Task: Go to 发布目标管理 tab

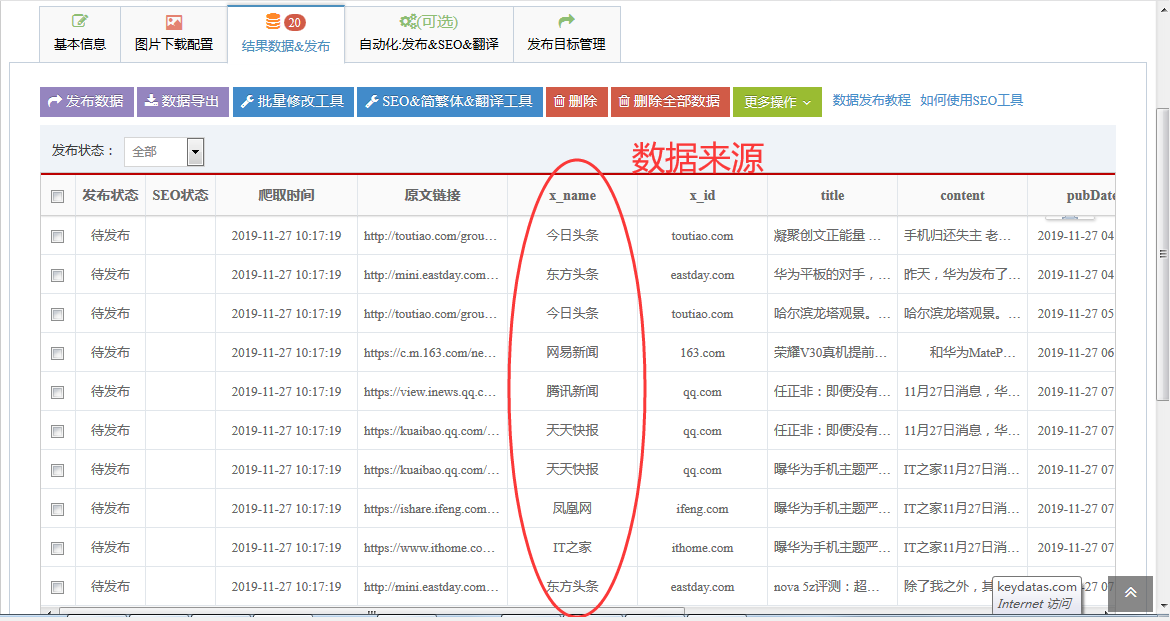Action: coord(566,34)
